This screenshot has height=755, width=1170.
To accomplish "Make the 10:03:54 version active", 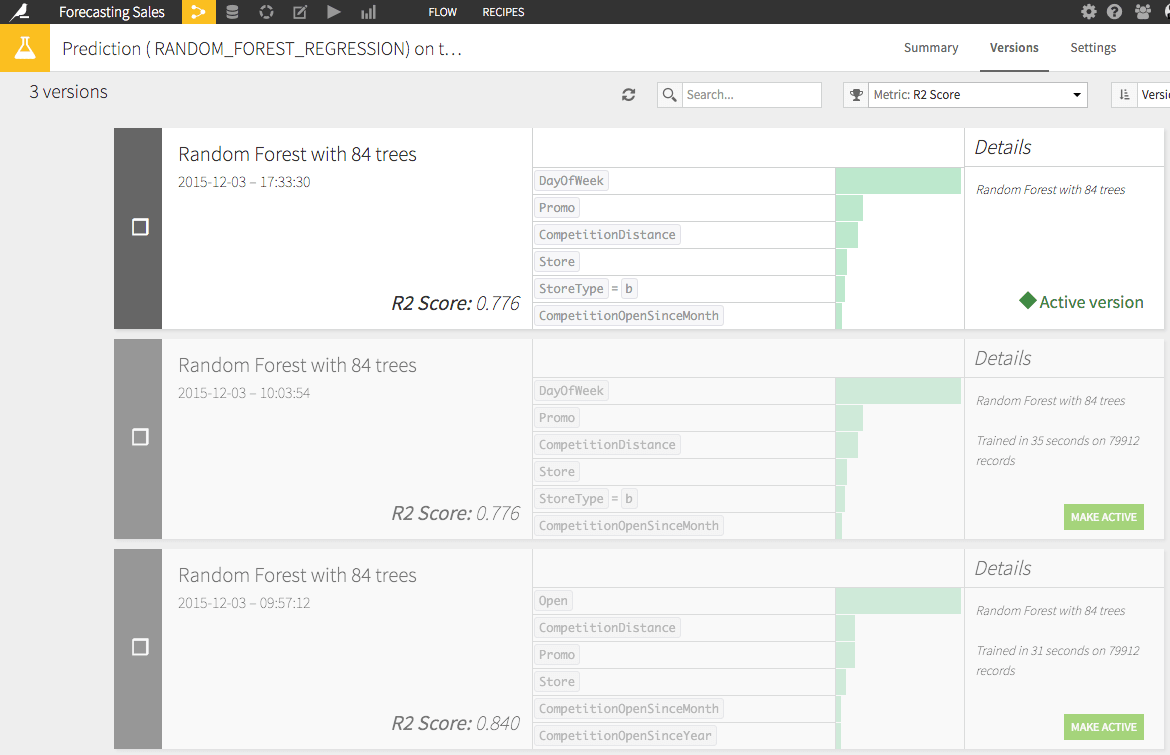I will [x=1103, y=517].
